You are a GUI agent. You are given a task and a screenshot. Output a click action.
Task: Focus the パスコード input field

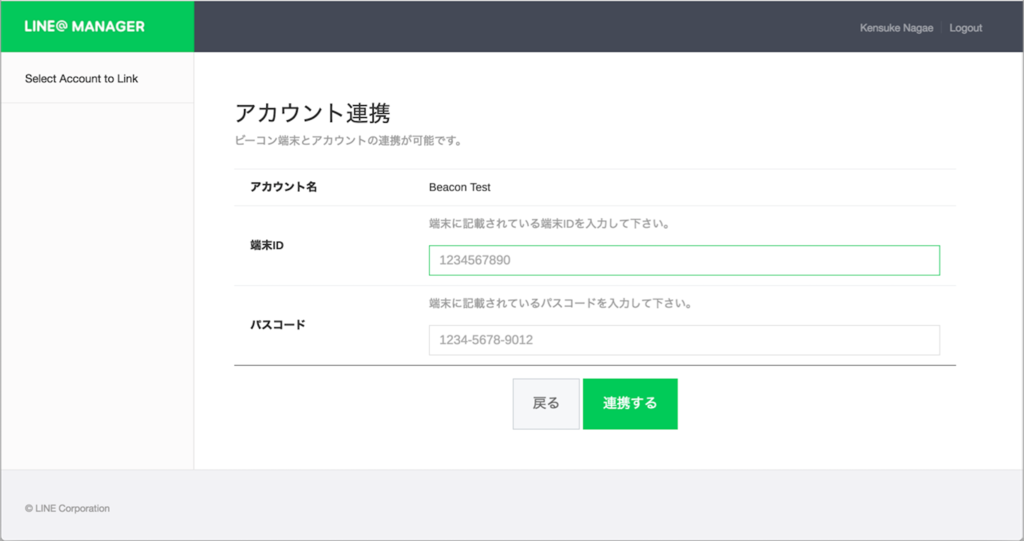(684, 340)
